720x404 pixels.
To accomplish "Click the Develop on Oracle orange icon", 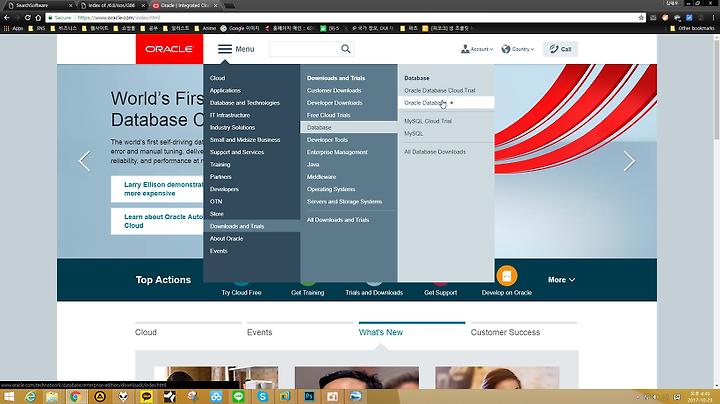I will (x=506, y=275).
